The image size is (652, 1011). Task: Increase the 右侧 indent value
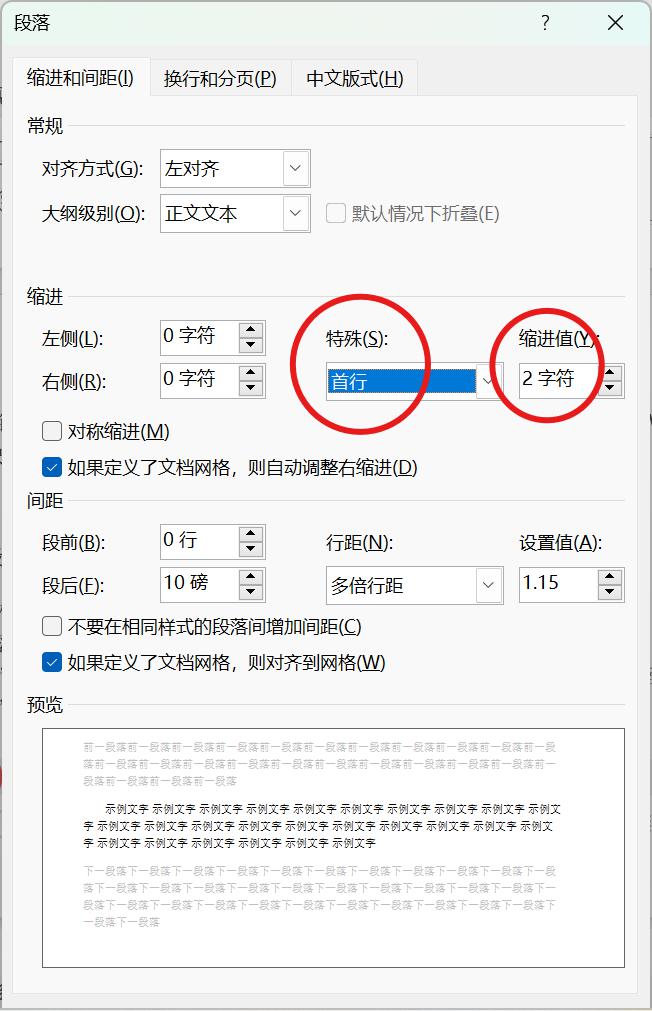[x=251, y=373]
